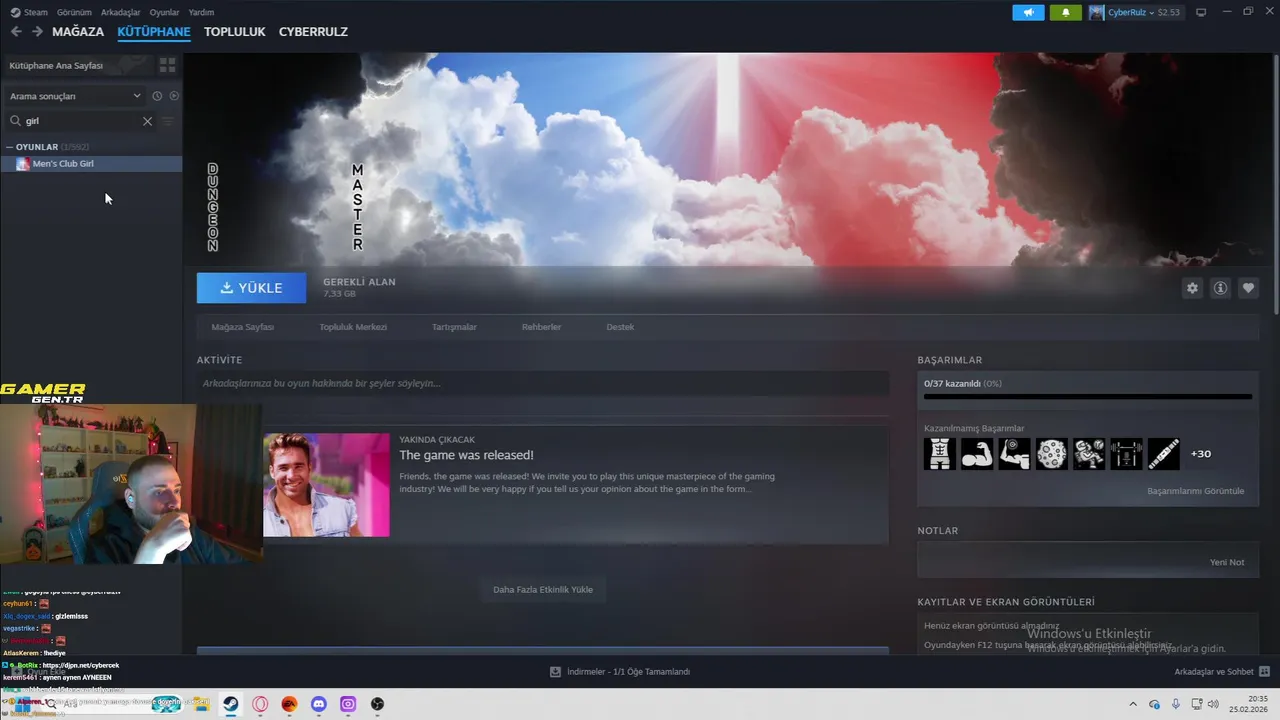Go to the MAĞAZA section

point(78,32)
